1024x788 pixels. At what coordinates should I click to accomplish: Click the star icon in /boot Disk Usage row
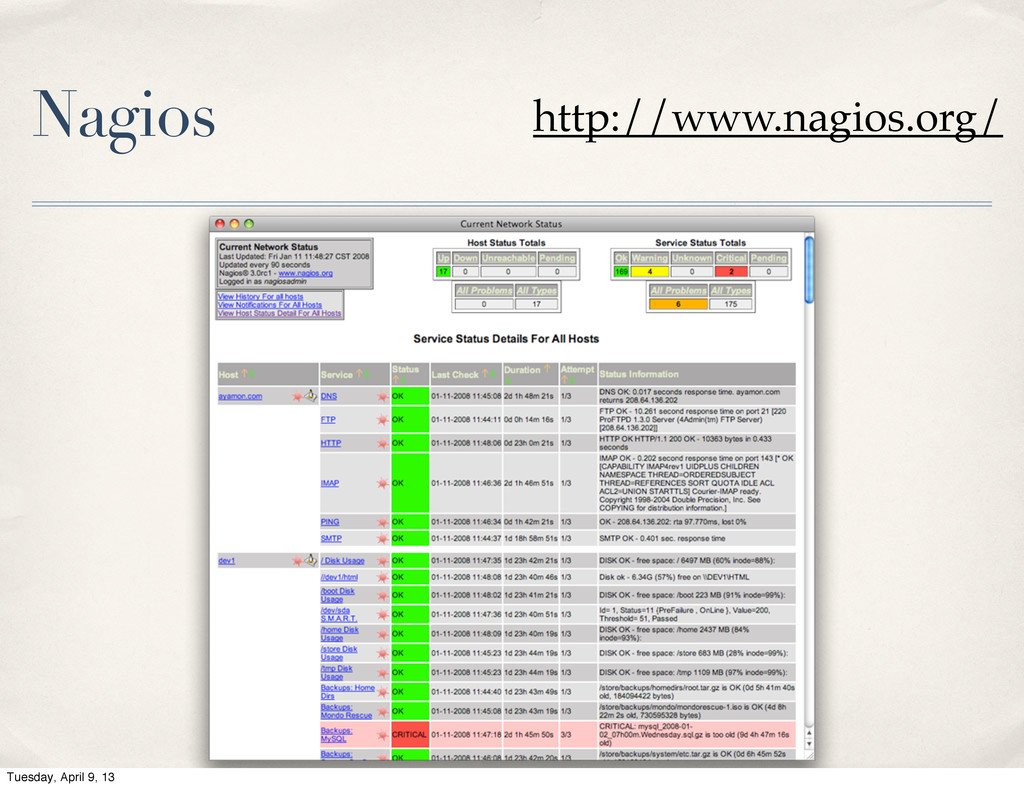point(383,595)
